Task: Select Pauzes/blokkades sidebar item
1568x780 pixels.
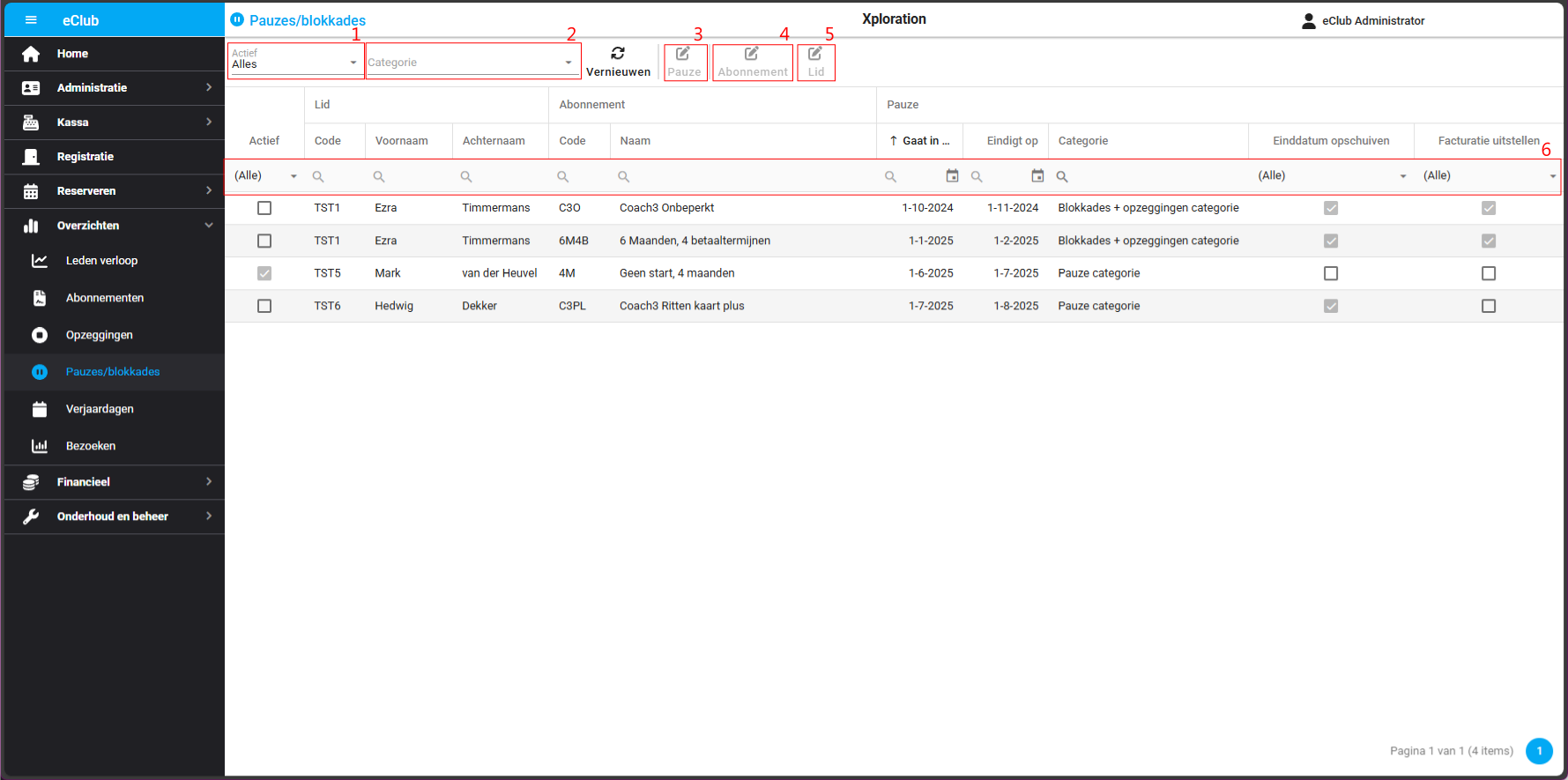Action: point(115,372)
